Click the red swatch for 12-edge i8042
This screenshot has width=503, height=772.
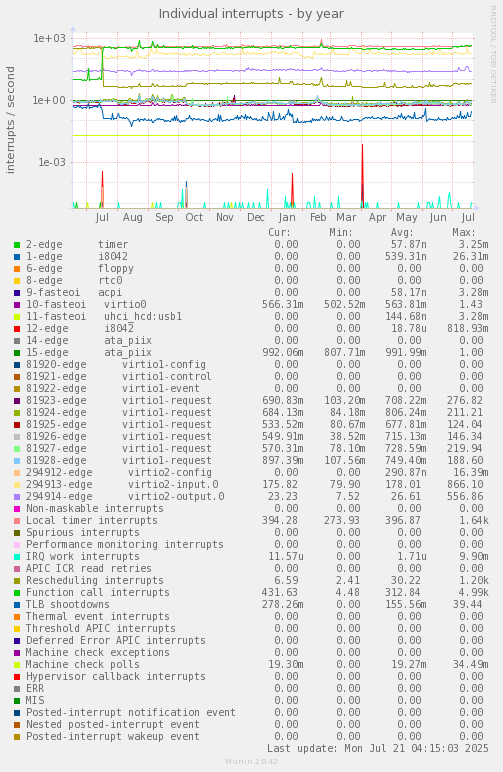pyautogui.click(x=17, y=329)
